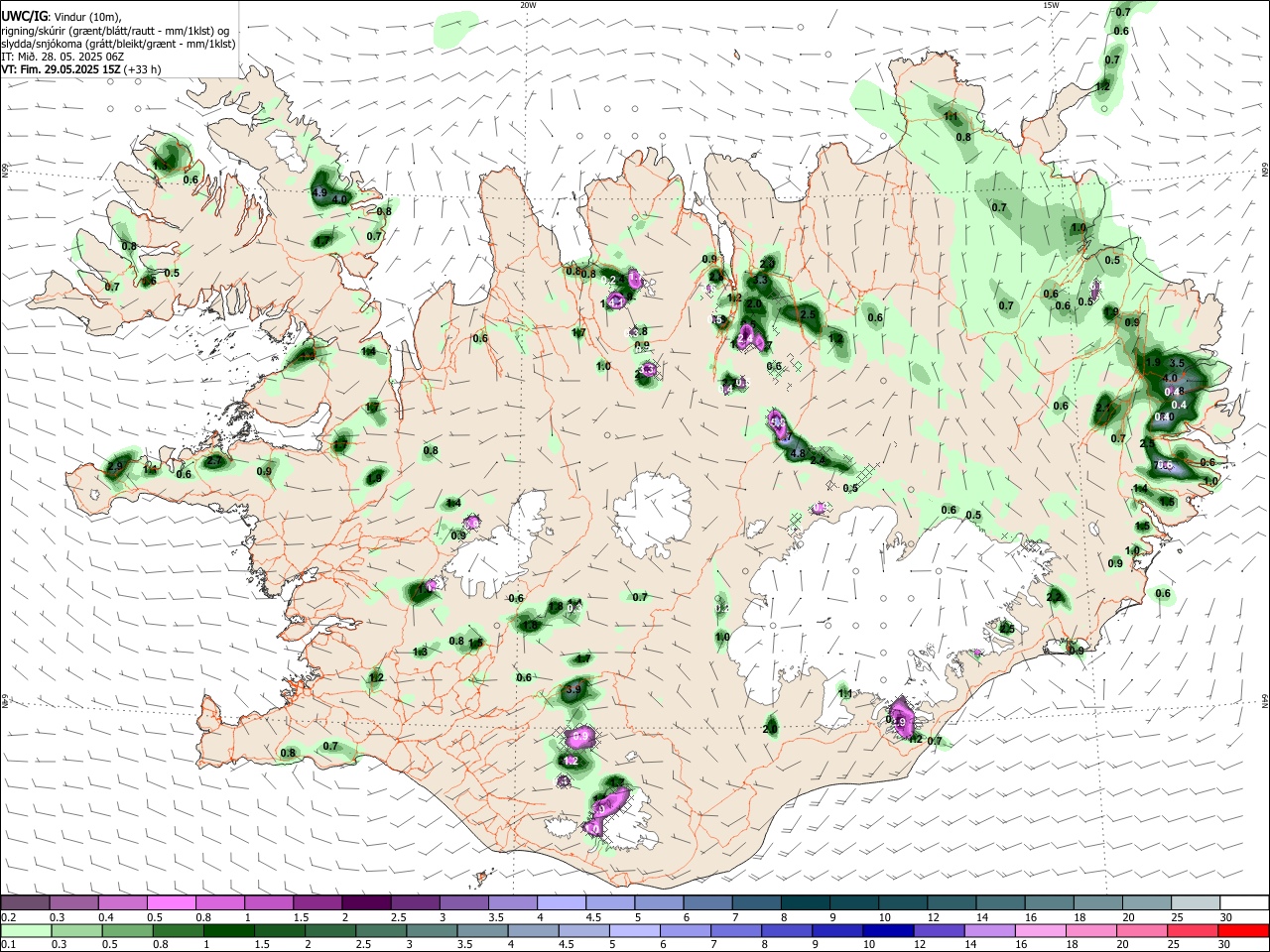Select the dark teal 8–9 snow swatch

(x=806, y=903)
